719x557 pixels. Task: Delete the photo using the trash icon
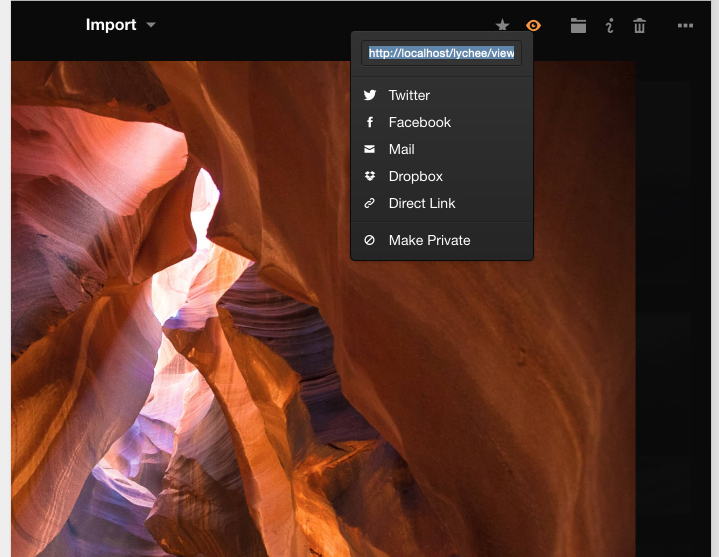640,26
